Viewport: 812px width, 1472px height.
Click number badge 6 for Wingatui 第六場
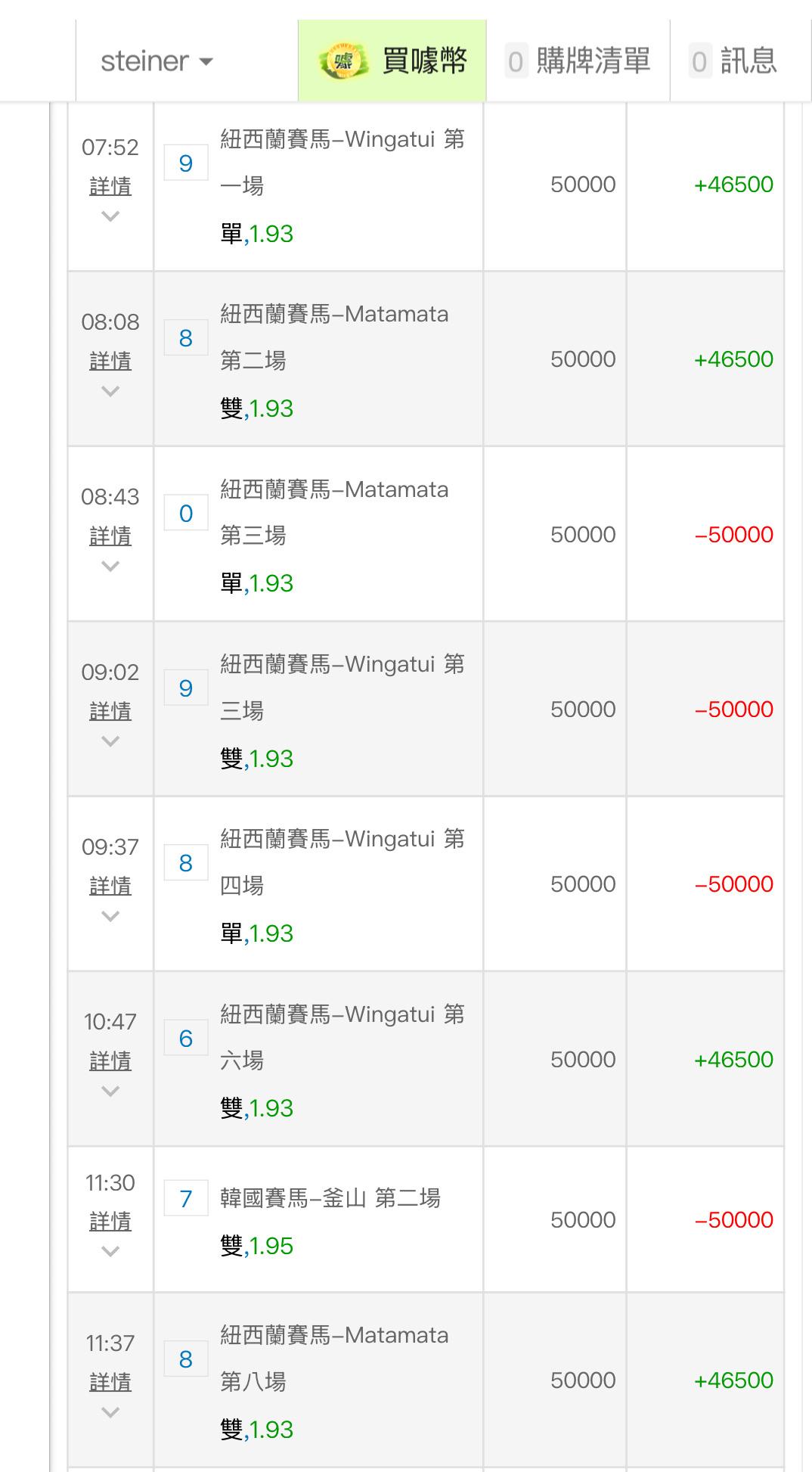pos(186,1039)
